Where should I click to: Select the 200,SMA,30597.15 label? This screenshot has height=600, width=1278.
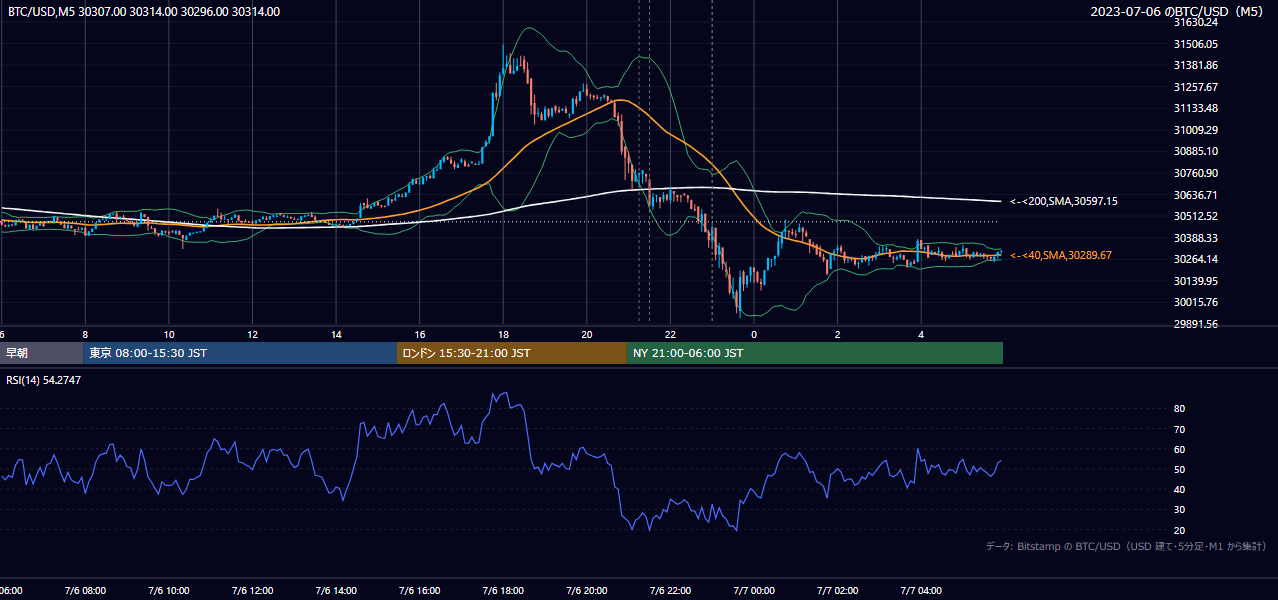(x=1064, y=202)
